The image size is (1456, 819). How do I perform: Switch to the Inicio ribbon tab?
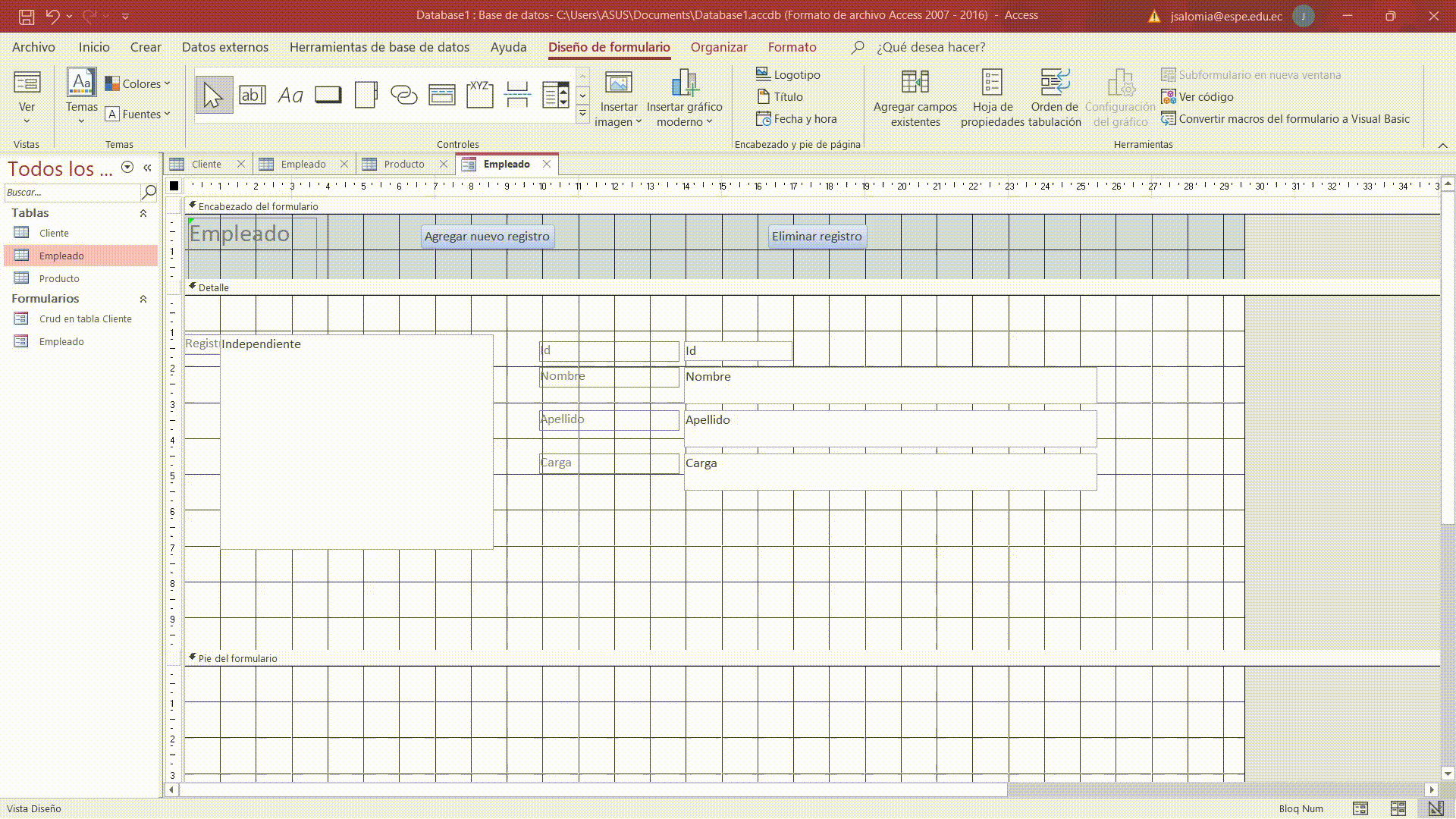pos(94,47)
